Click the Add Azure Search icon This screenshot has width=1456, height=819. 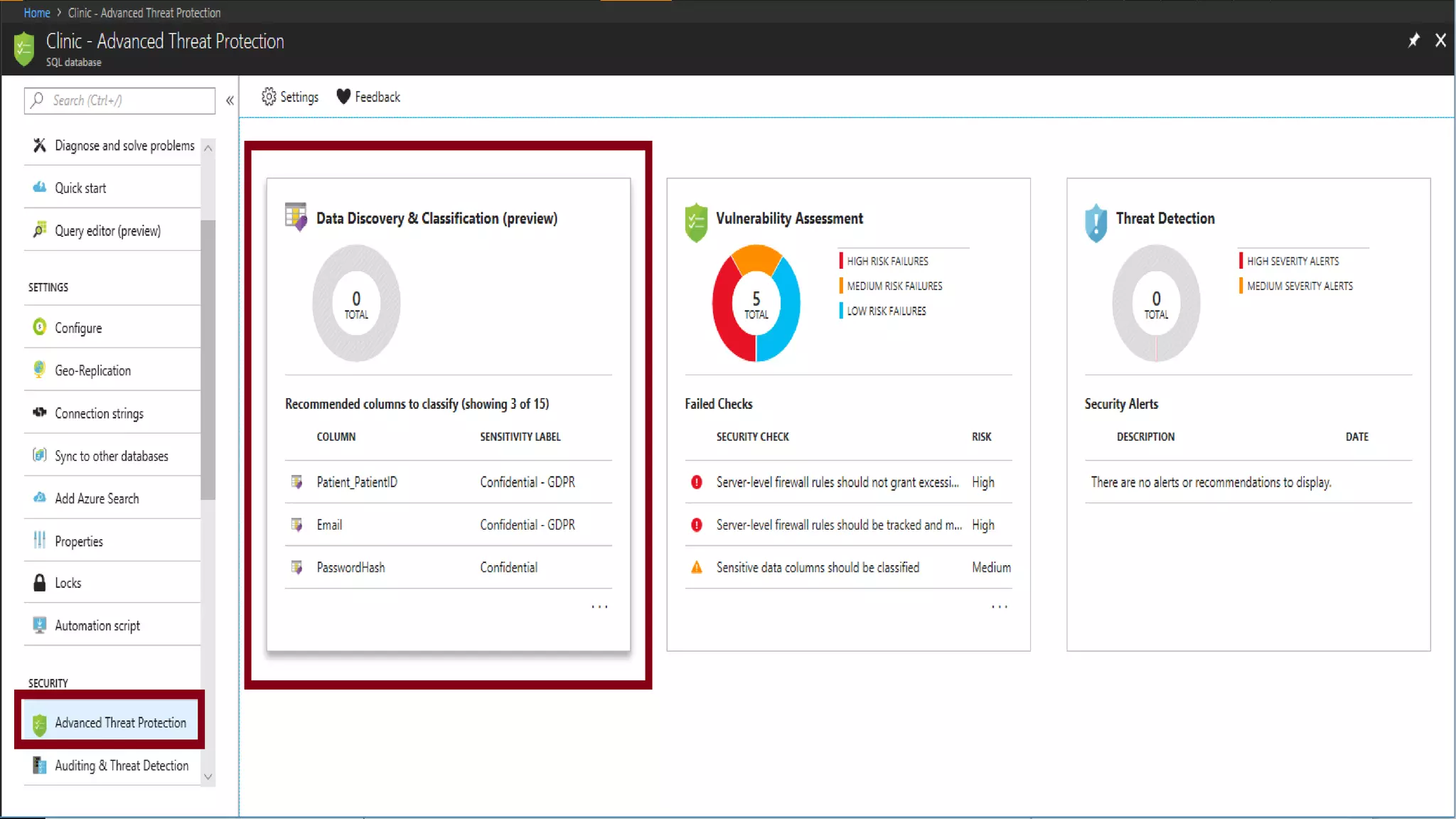tap(40, 498)
